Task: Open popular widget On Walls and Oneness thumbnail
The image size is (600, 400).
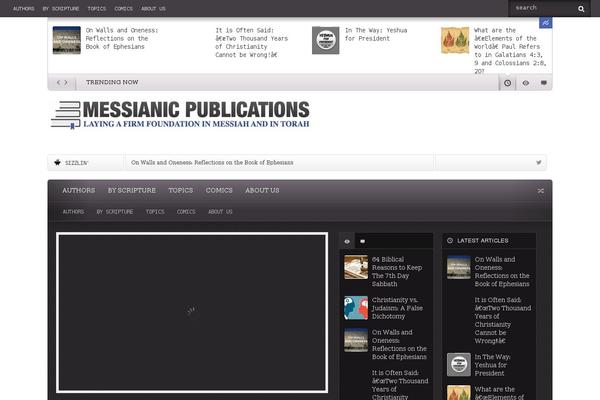Action: point(356,340)
